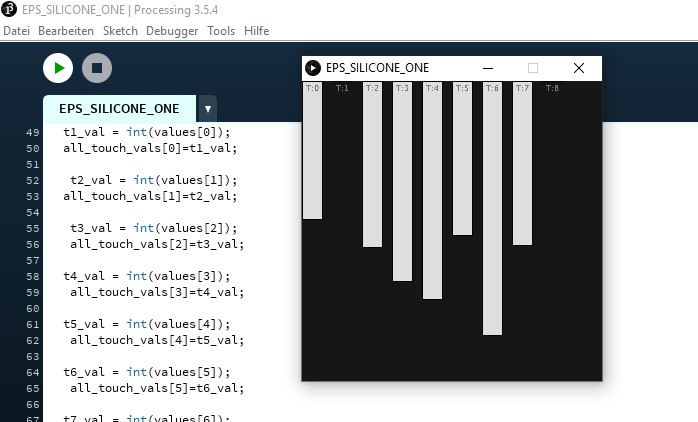
Task: Click code line 'all_touch_vals[3]=t4_val;'
Action: coord(157,292)
